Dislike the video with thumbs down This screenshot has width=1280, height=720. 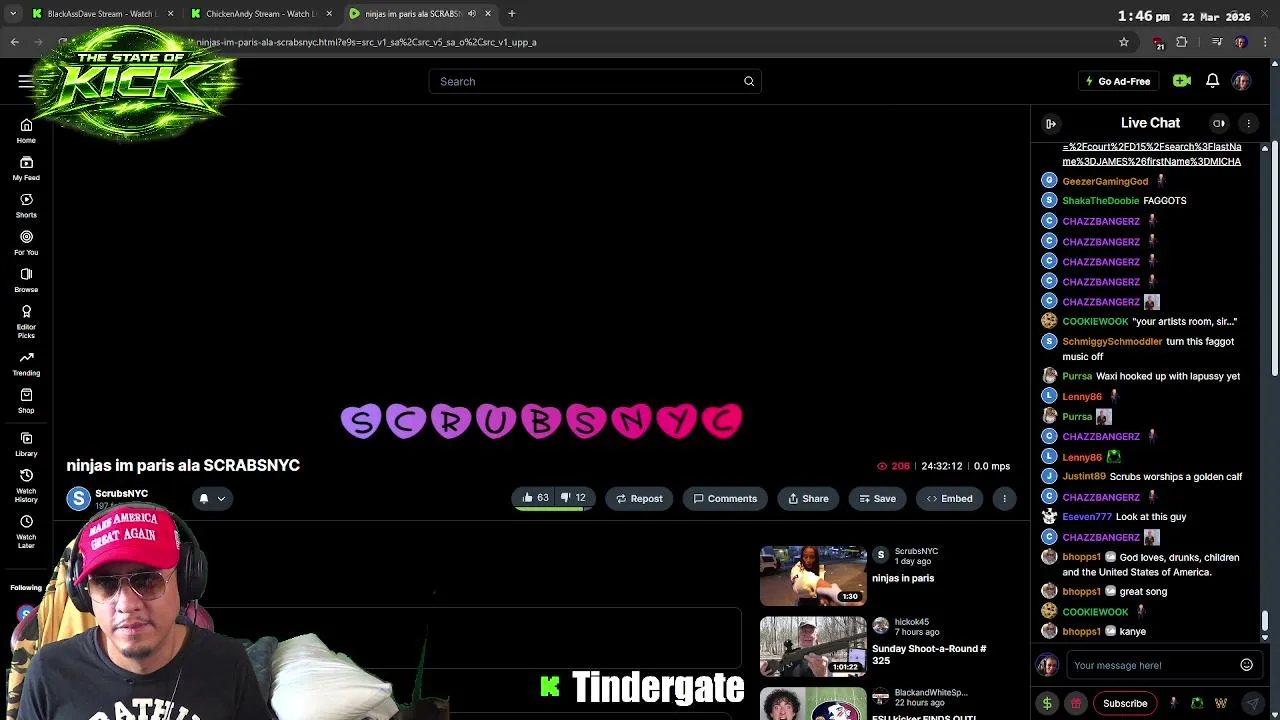[x=573, y=498]
